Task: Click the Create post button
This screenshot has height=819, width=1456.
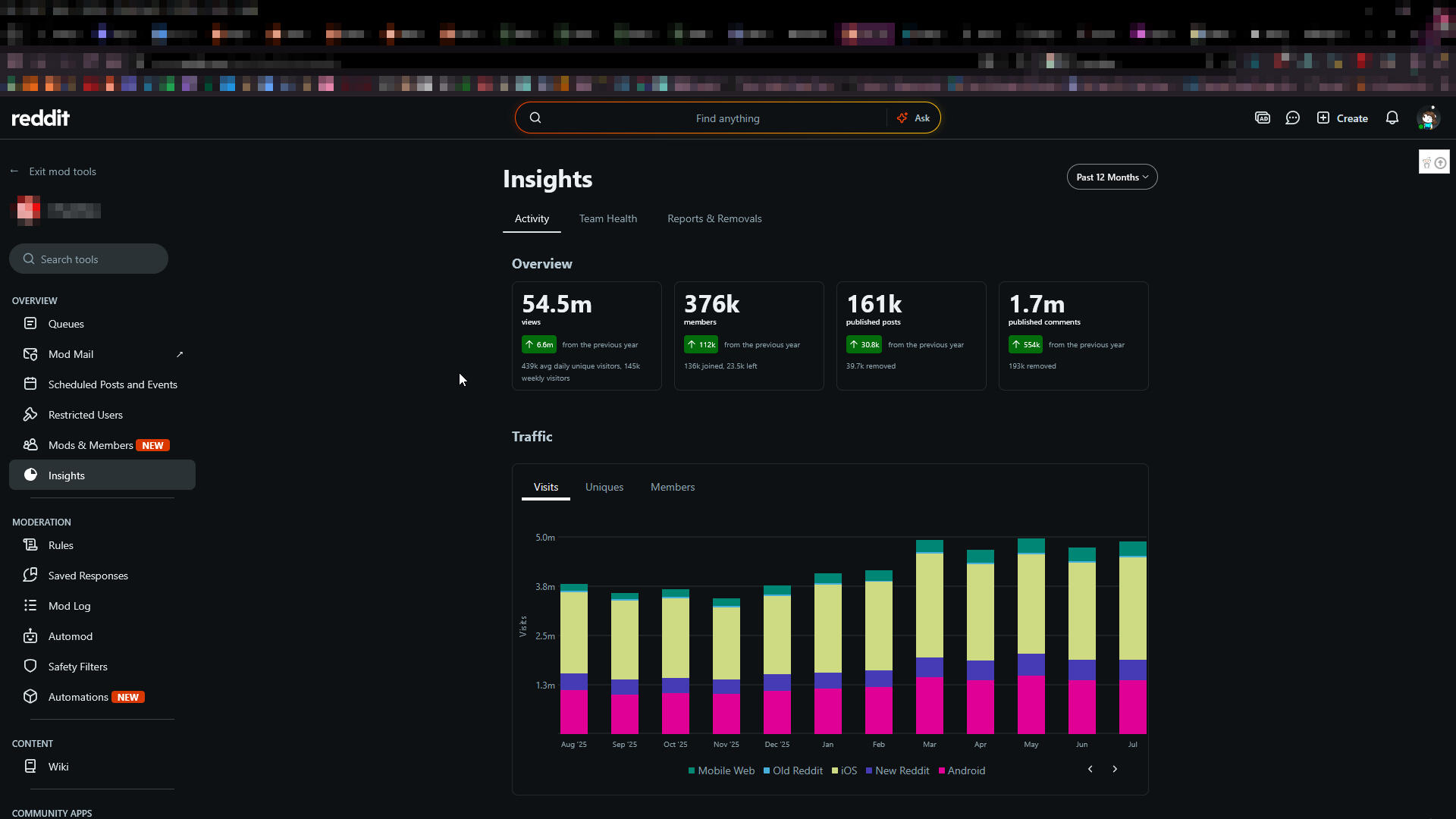Action: pyautogui.click(x=1343, y=118)
